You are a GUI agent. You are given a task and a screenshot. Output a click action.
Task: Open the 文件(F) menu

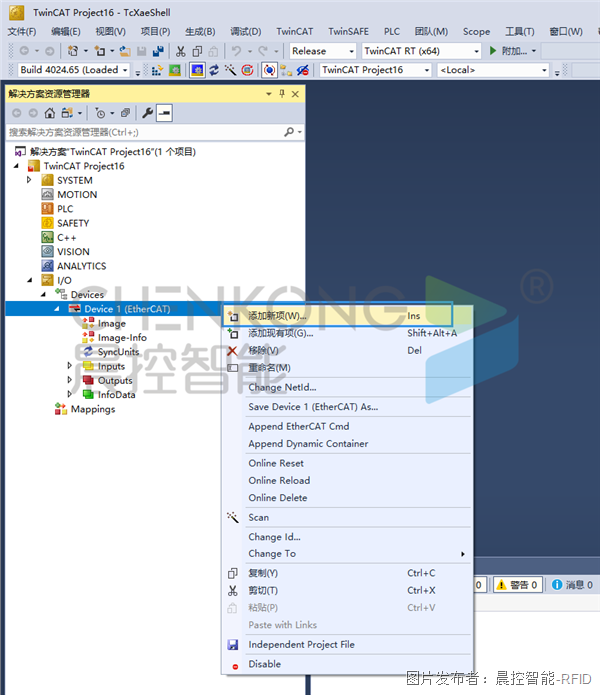pos(22,31)
